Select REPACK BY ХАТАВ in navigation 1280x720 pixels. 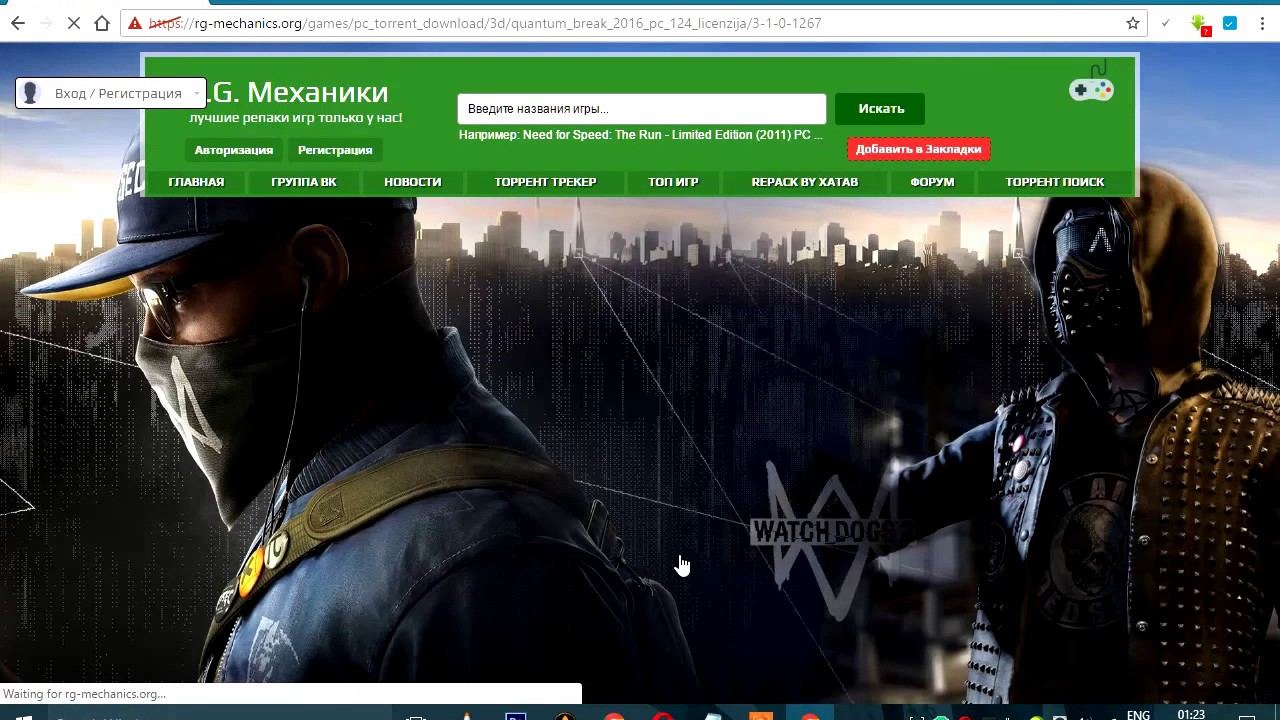coord(804,182)
